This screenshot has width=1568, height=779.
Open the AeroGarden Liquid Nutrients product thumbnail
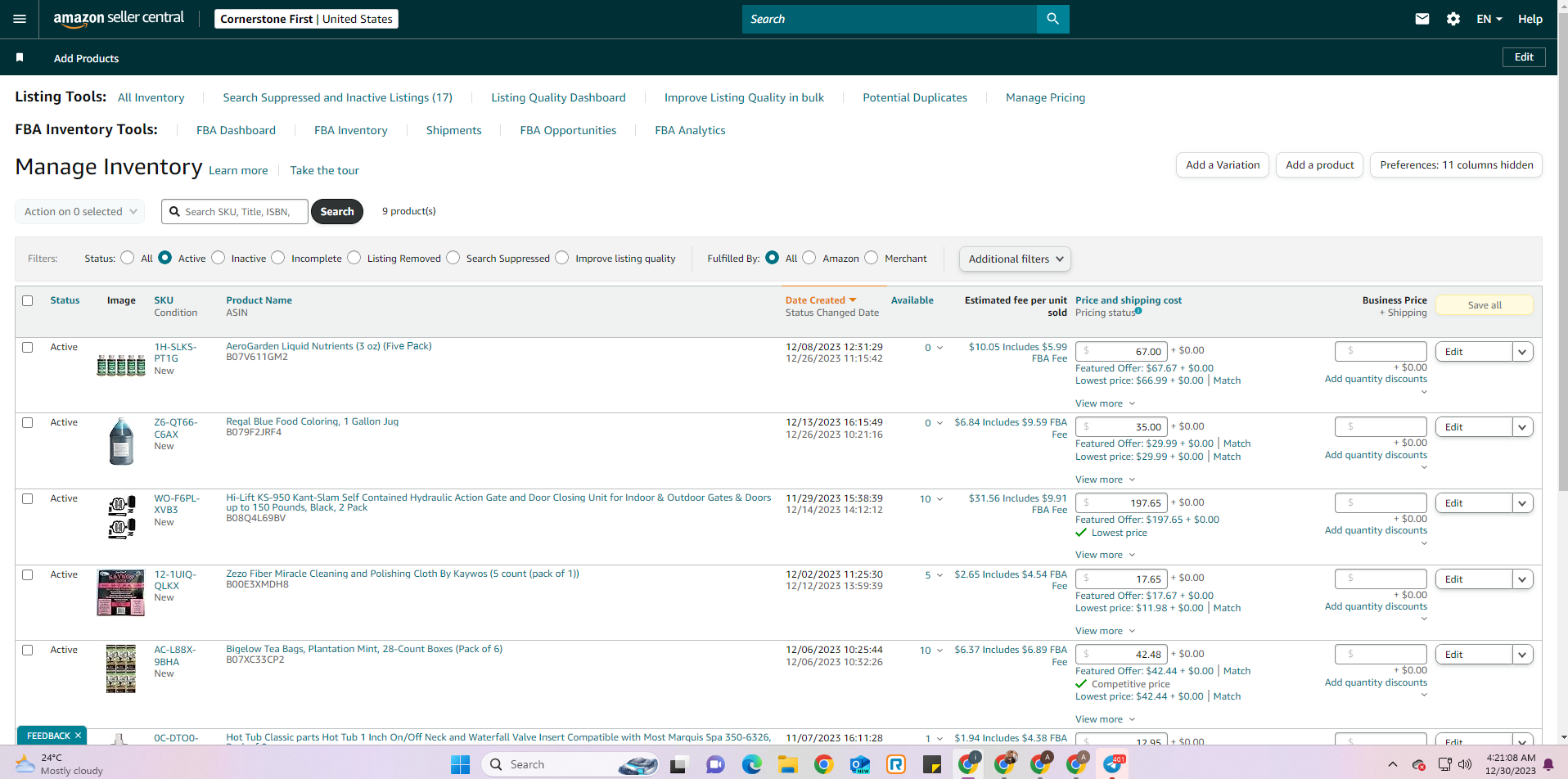121,365
